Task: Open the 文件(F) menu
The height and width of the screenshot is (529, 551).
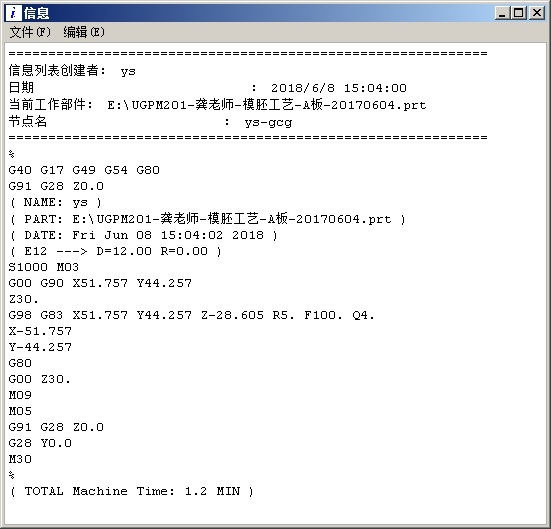Action: click(x=30, y=32)
